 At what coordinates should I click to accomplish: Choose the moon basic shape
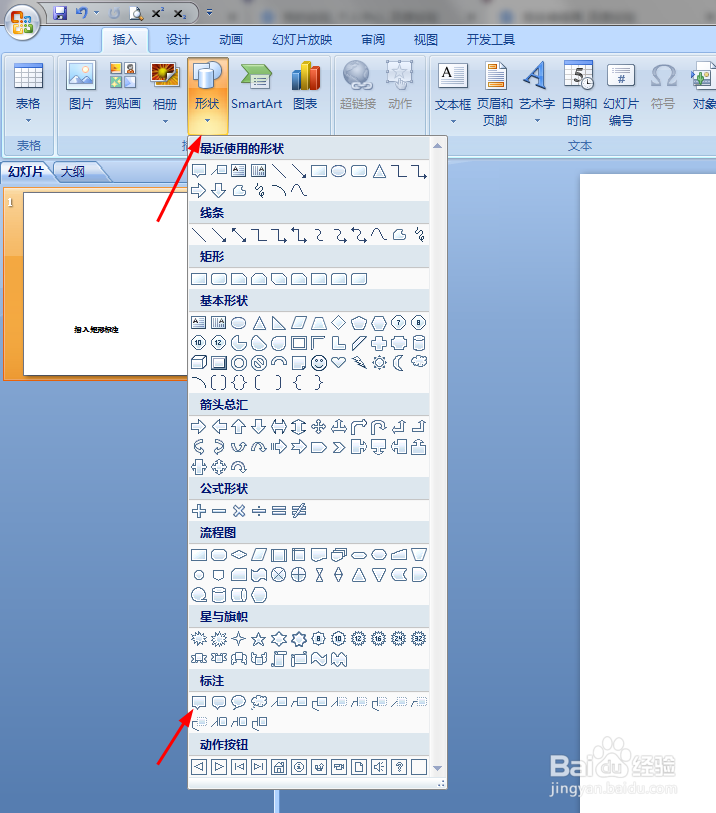[x=399, y=363]
